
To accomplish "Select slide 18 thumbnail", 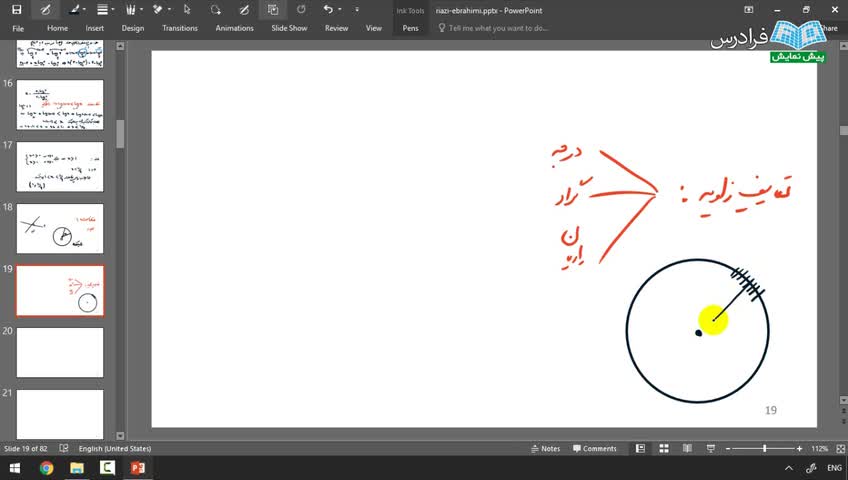I will (60, 229).
